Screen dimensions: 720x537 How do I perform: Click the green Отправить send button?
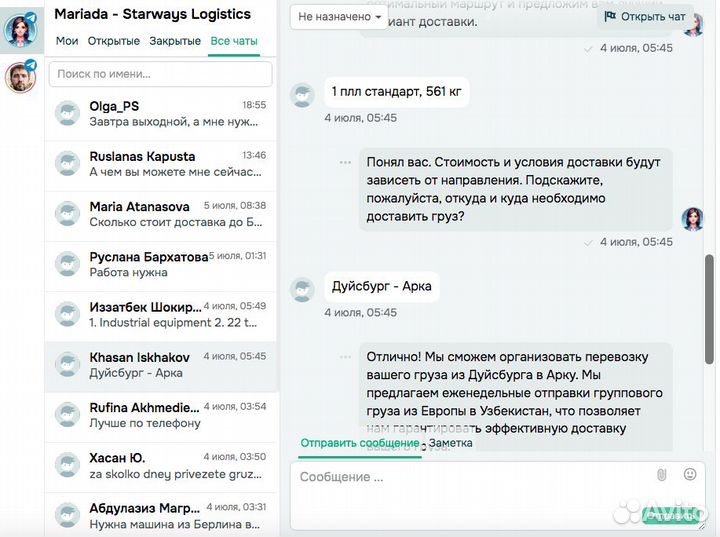click(671, 516)
